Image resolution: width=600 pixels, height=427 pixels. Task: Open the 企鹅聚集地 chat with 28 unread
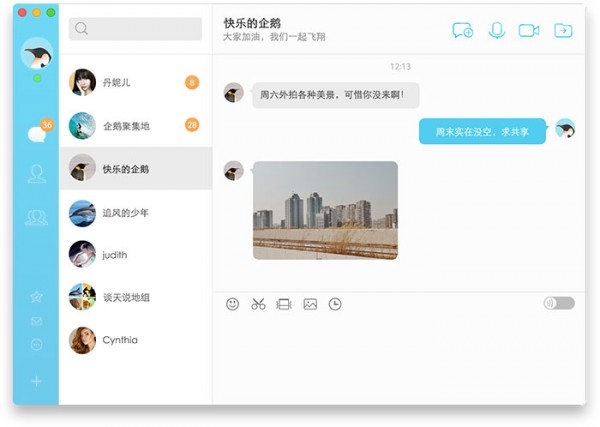click(135, 126)
